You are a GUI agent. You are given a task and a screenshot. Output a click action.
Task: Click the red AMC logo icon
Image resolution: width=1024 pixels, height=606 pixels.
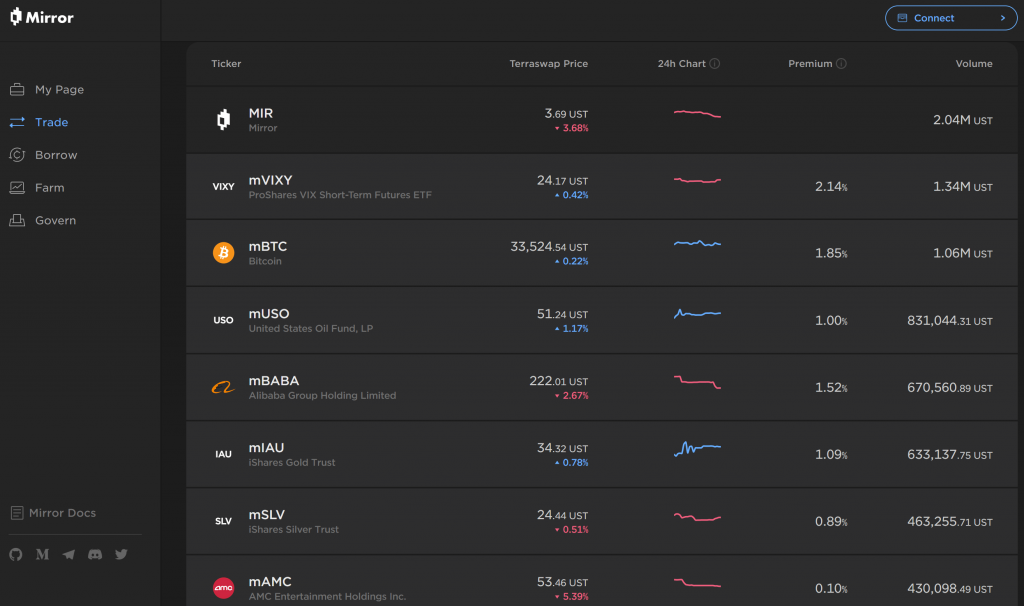click(x=223, y=588)
